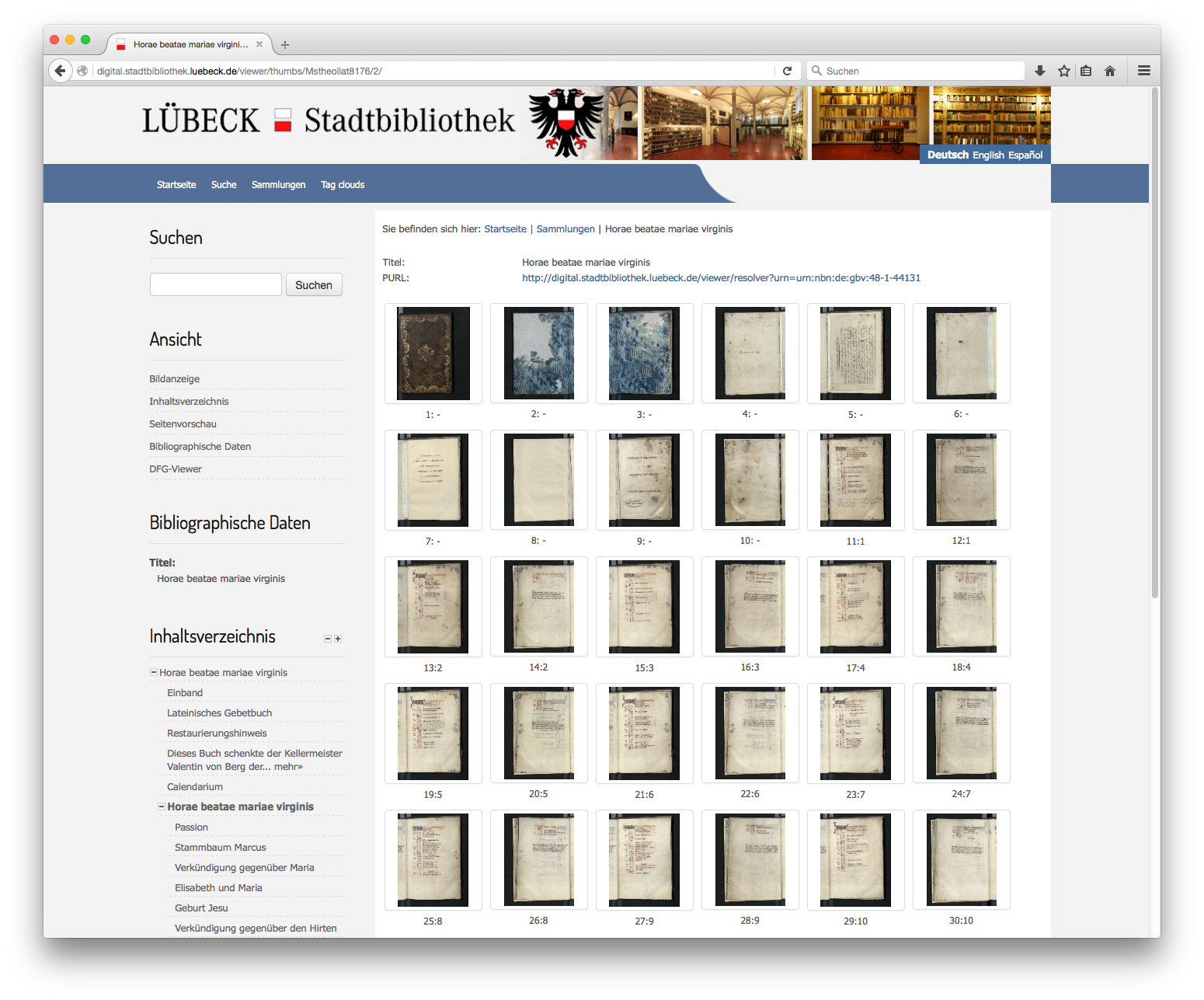Click the browser Suchen search box
Image resolution: width=1204 pixels, height=1000 pixels.
click(x=917, y=71)
